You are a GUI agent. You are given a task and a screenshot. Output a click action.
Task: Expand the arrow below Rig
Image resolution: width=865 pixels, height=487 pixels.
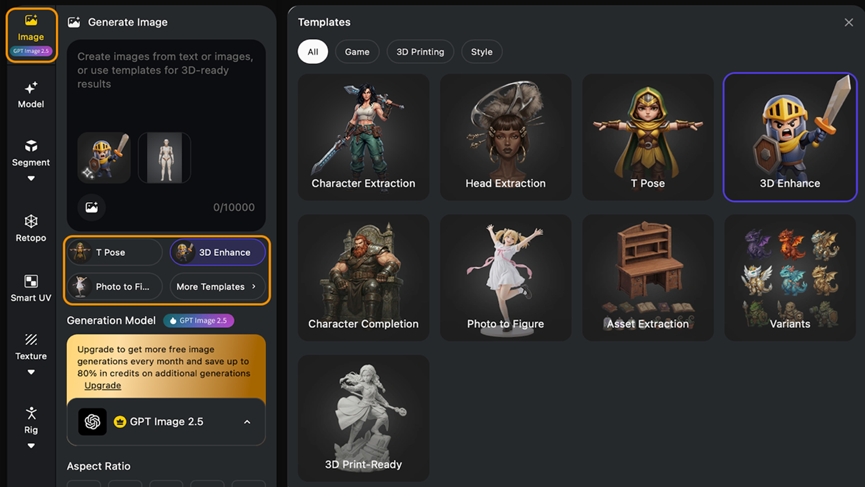(31, 446)
